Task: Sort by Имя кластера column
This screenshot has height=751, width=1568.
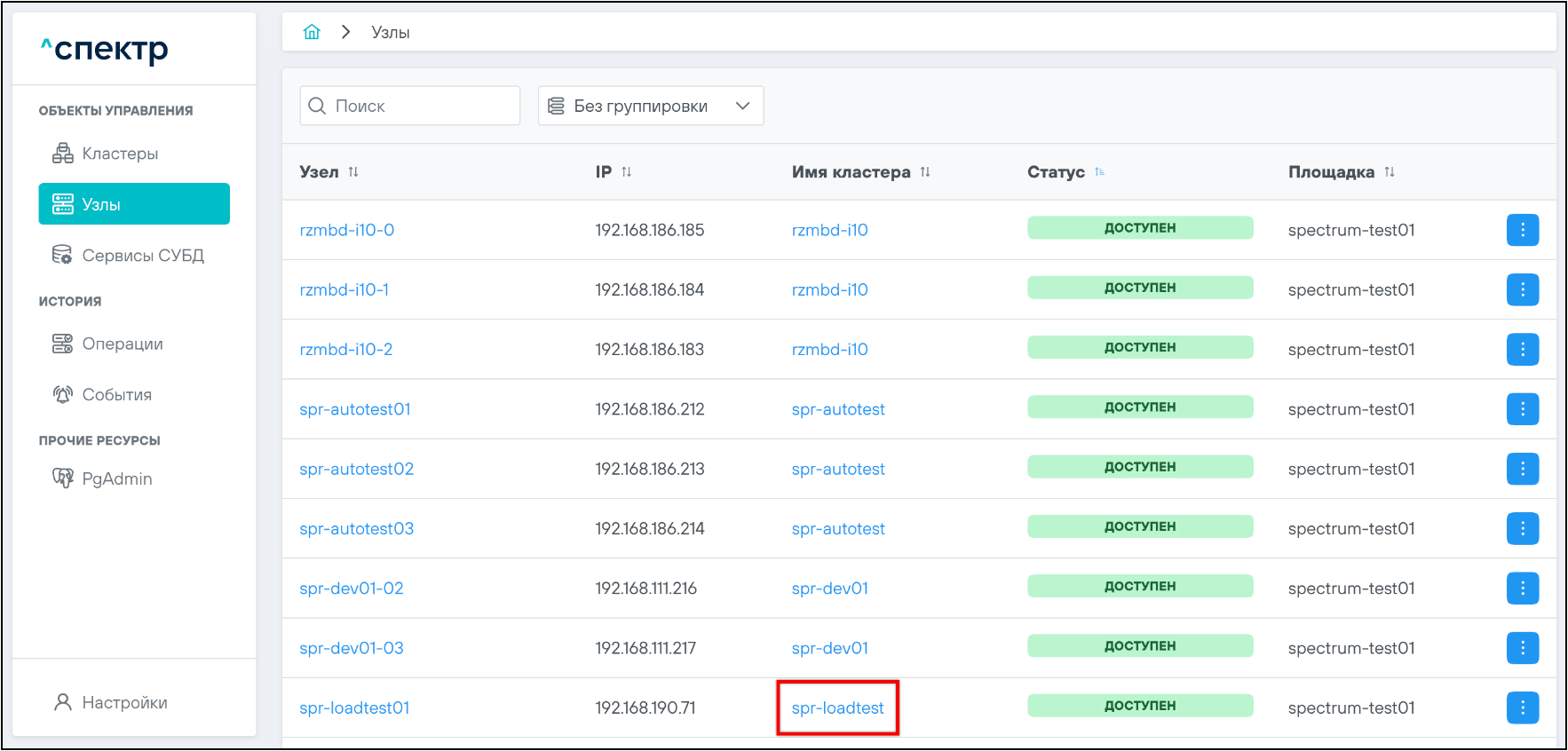Action: pos(925,172)
